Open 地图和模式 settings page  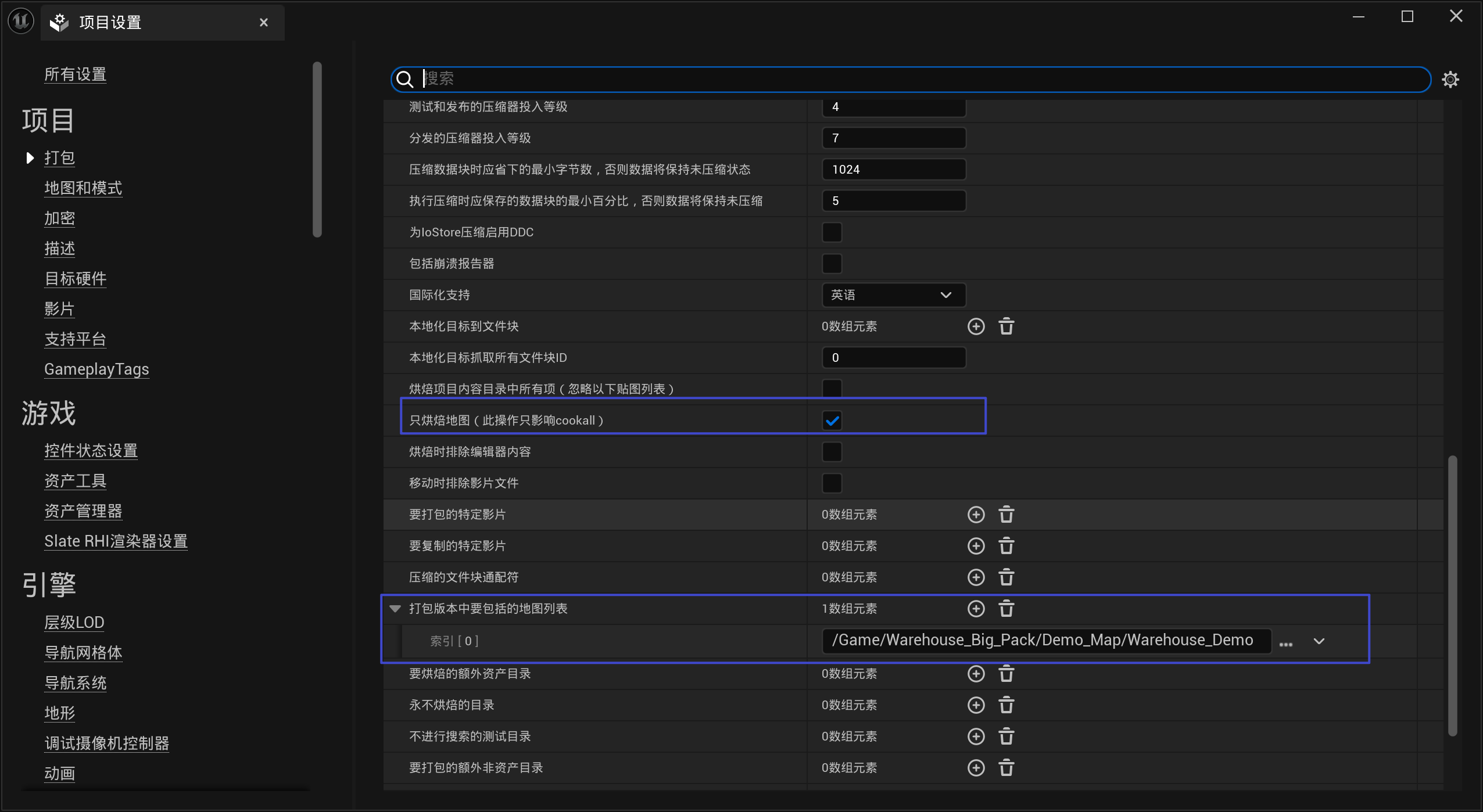pos(83,188)
